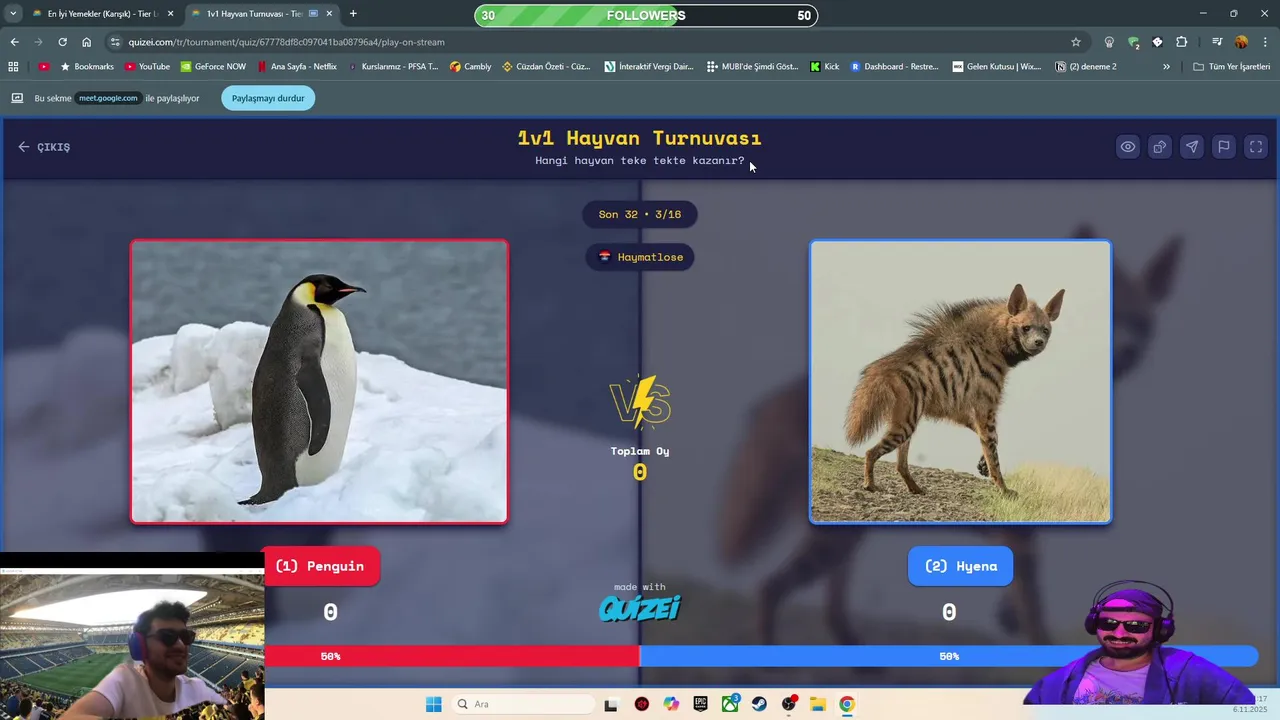Open a new browser tab
Screen dimensions: 1280x720
coord(353,14)
